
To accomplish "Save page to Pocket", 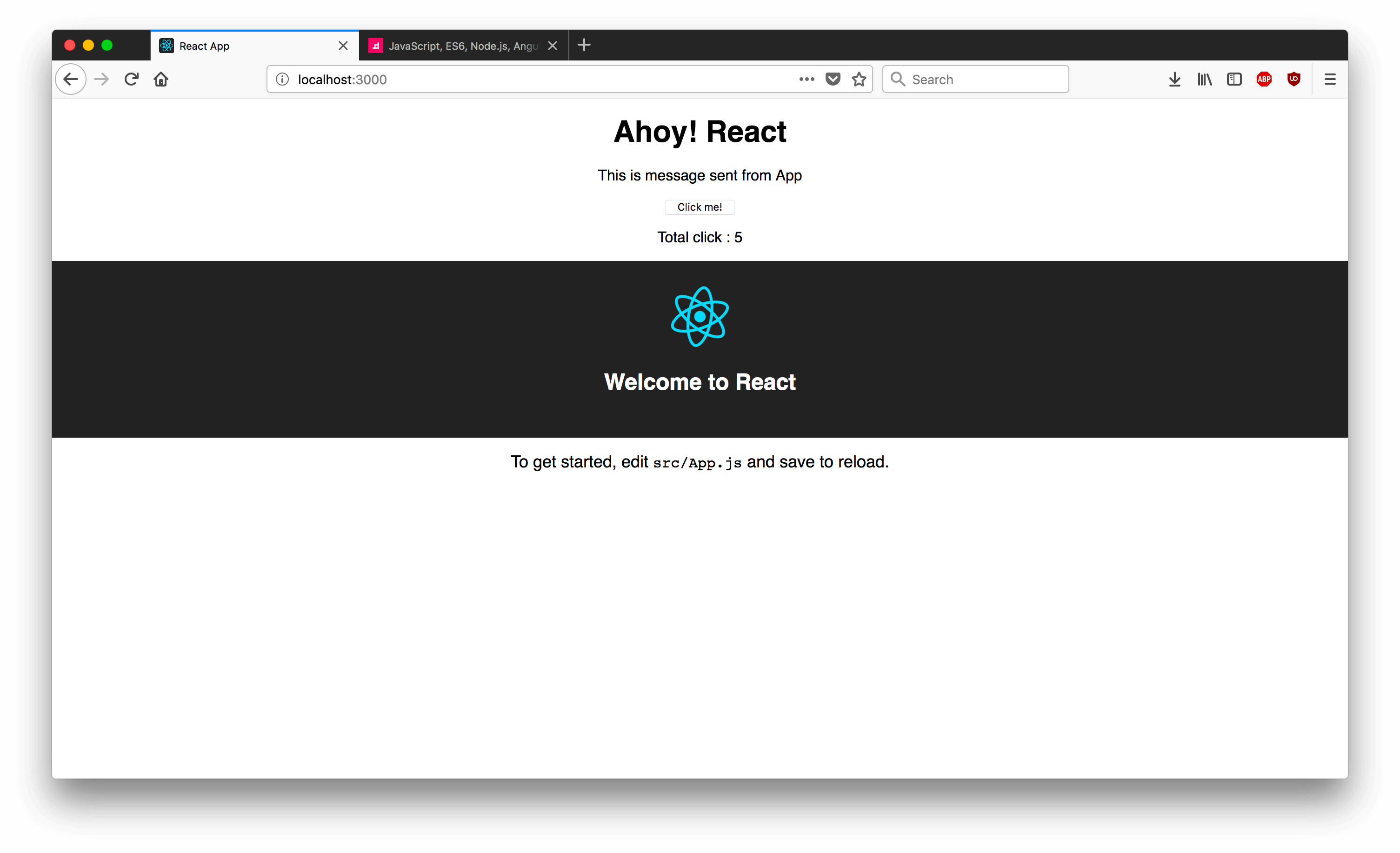I will [833, 79].
